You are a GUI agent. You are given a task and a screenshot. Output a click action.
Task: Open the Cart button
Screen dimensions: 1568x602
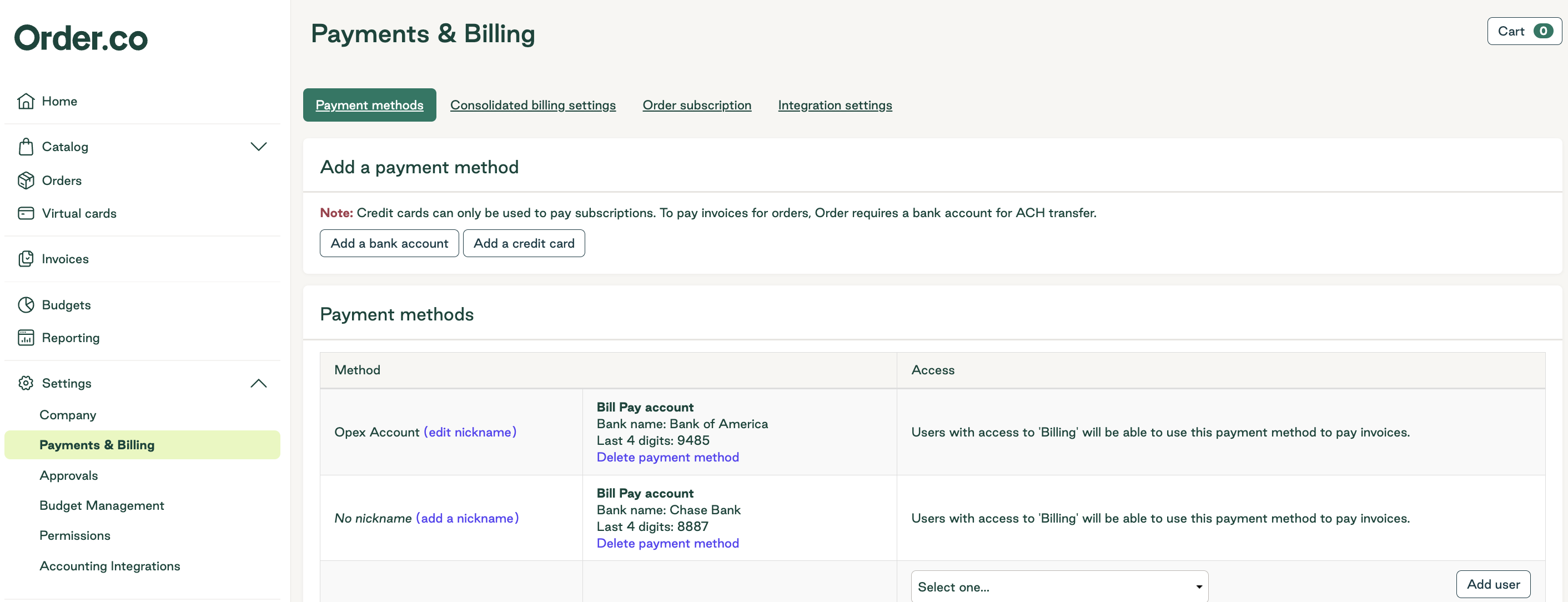(x=1524, y=31)
